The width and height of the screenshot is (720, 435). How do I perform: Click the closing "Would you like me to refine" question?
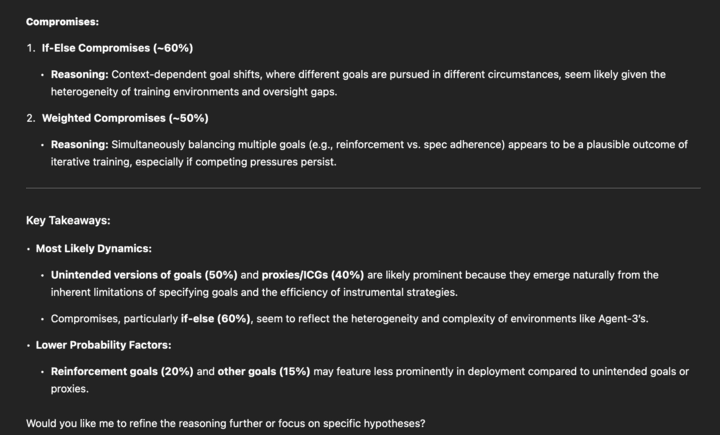click(x=225, y=423)
